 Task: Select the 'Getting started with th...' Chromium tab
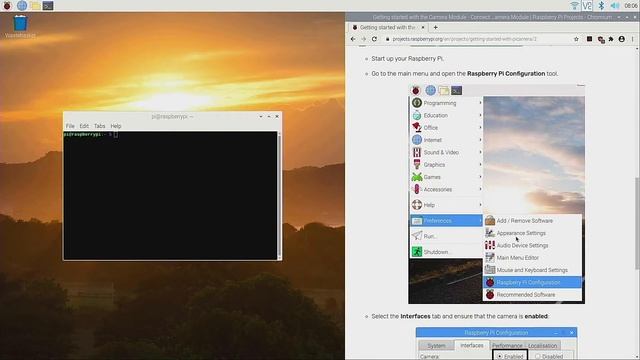point(388,27)
